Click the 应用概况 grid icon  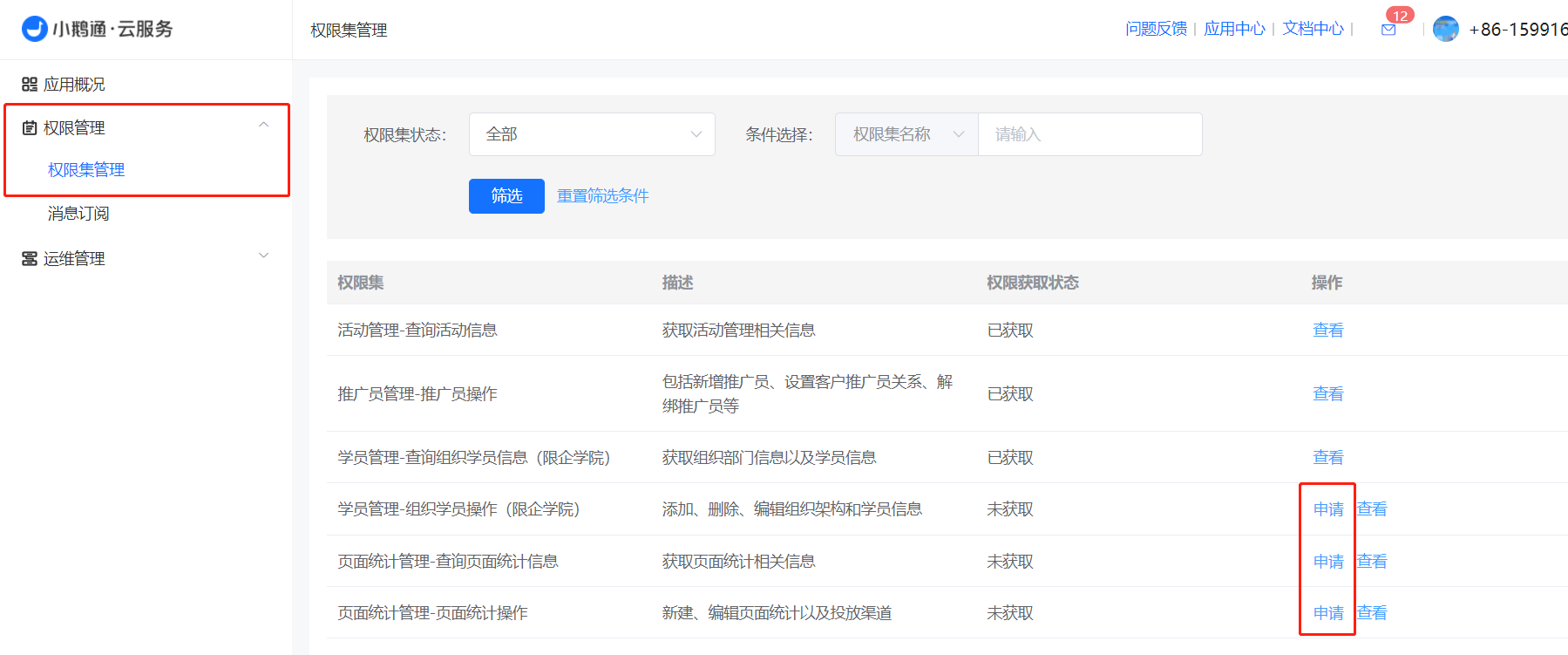[x=30, y=85]
